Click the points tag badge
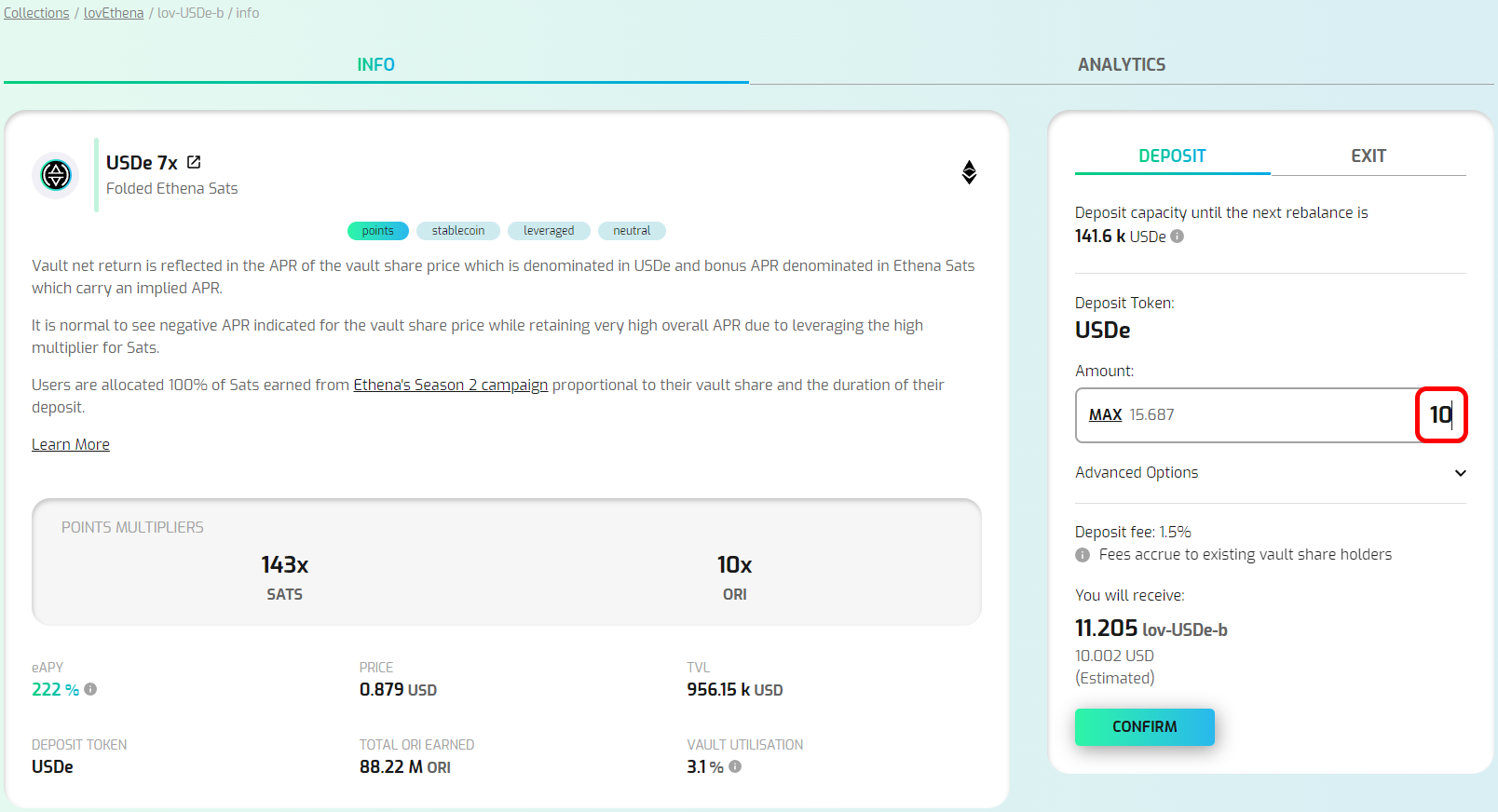The height and width of the screenshot is (812, 1498). [377, 231]
